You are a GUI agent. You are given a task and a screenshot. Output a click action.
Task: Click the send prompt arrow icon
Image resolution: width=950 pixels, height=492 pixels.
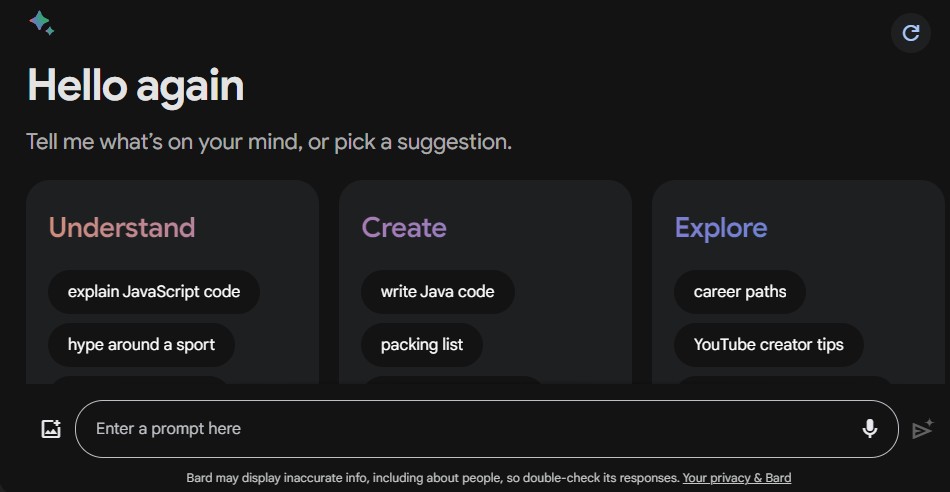click(923, 429)
